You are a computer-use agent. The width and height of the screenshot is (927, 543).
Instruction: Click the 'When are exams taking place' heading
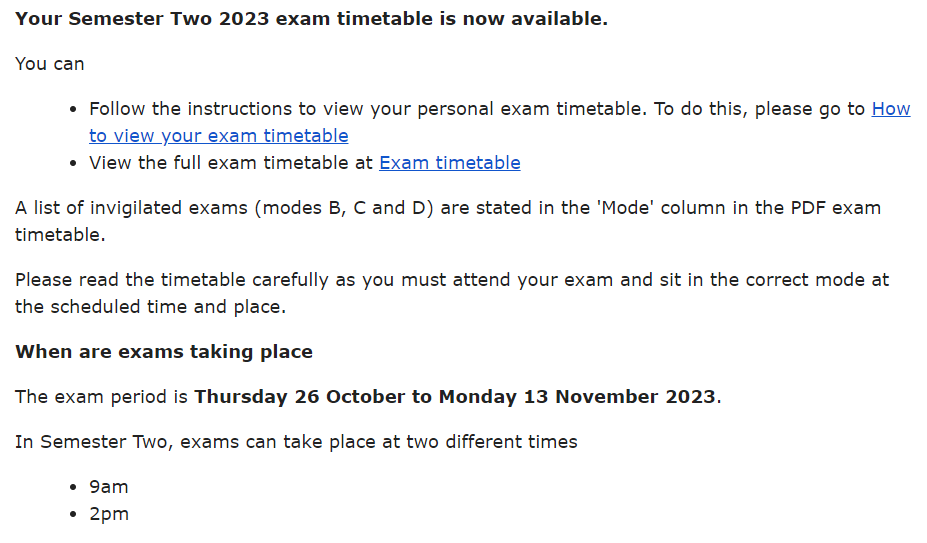coord(164,352)
